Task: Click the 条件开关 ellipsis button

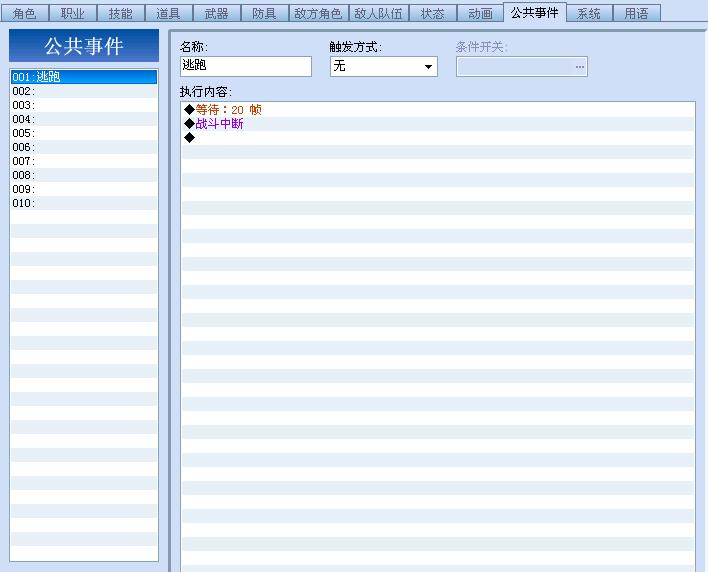Action: pos(580,67)
